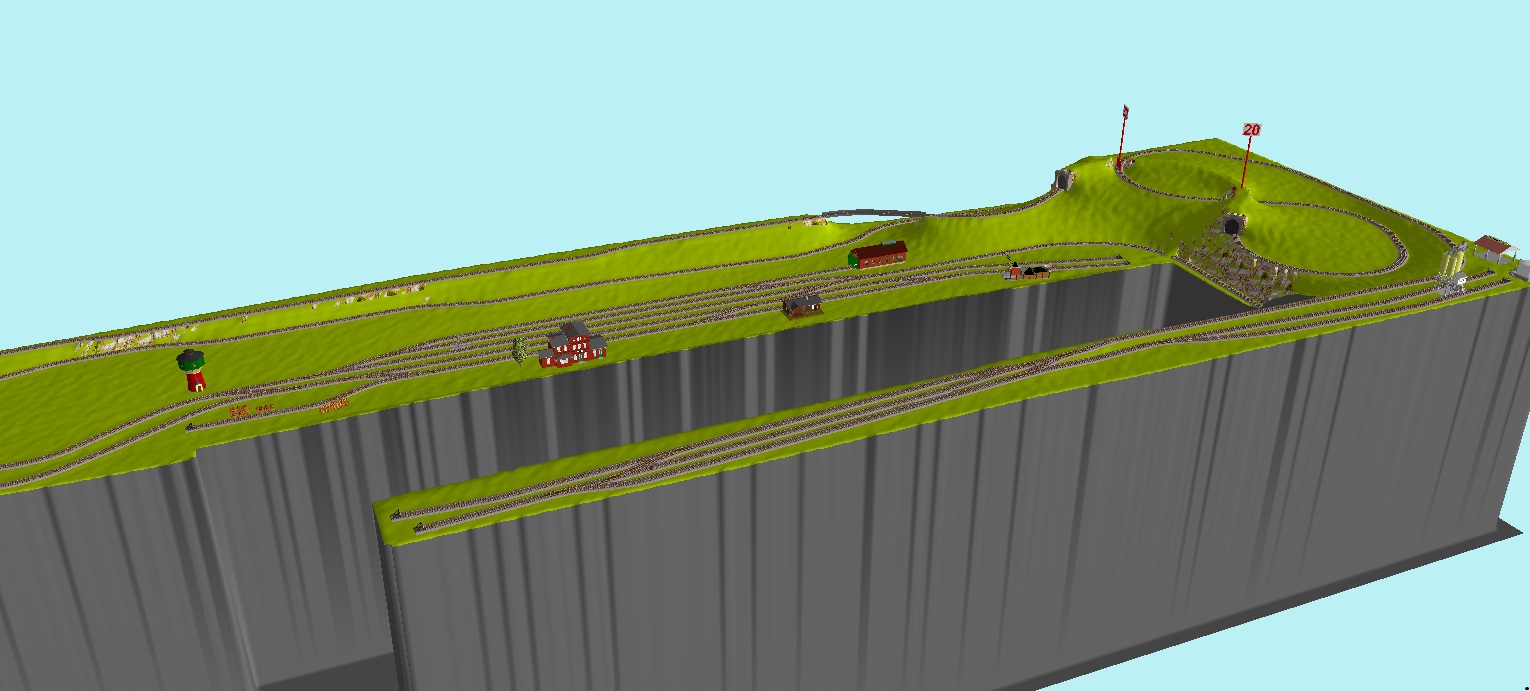Screen dimensions: 1530x691
Task: Click the buffer stop near the lumber stacks
Action: click(191, 427)
